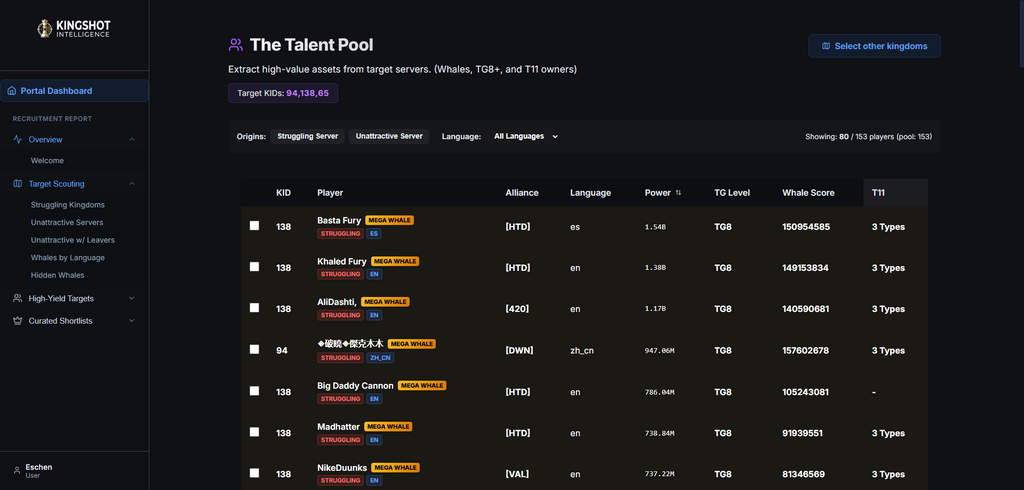
Task: Toggle the Unattractive Server origin filter
Action: [389, 137]
